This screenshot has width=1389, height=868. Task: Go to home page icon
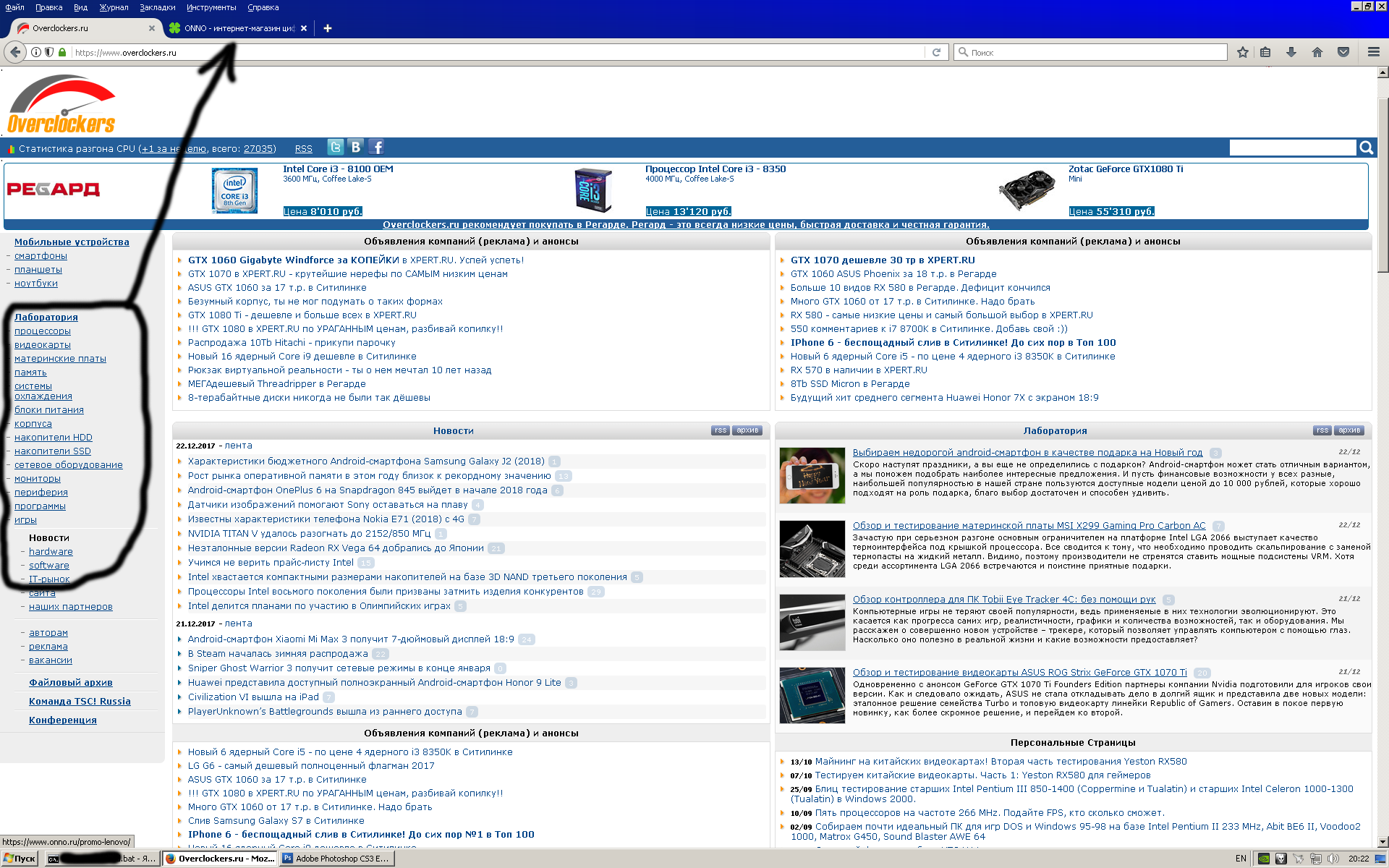1317,52
